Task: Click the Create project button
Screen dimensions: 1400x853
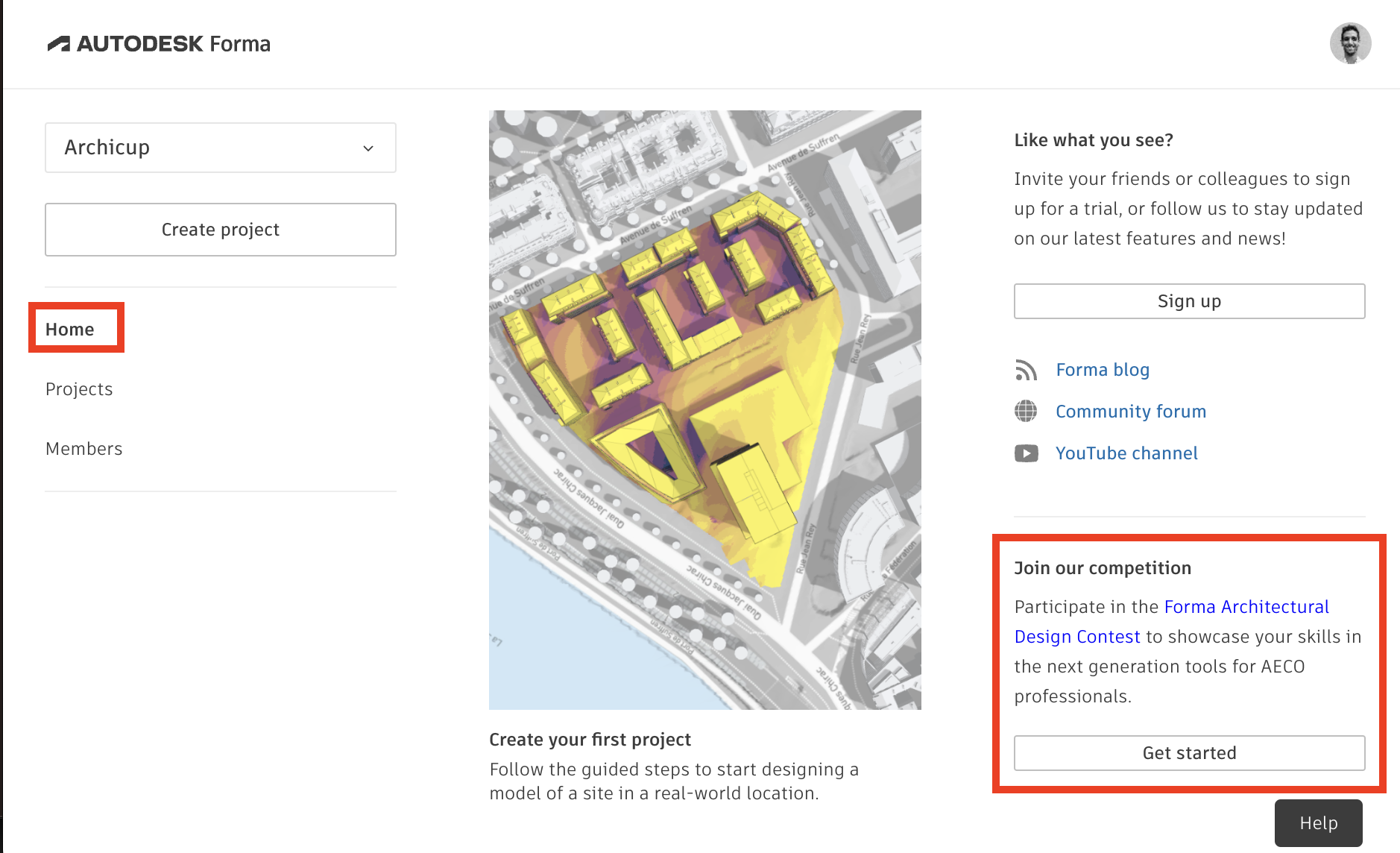Action: coord(221,230)
